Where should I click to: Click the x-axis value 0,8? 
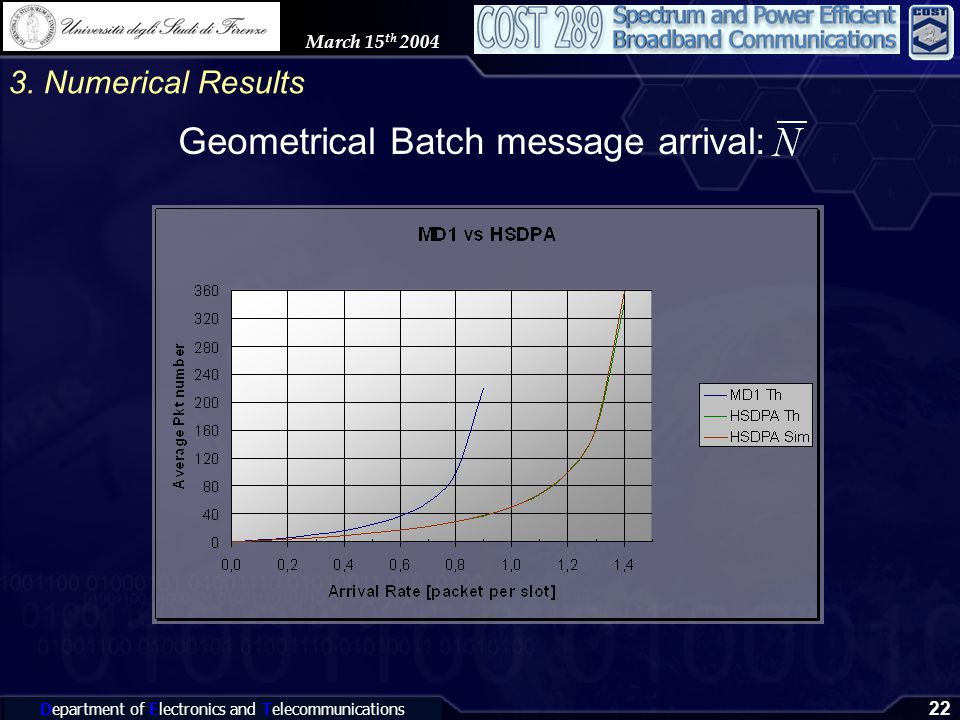click(x=455, y=564)
